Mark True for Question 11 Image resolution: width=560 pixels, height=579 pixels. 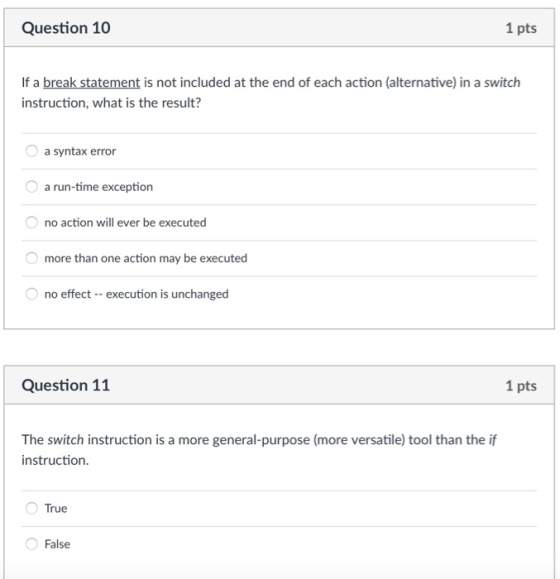[32, 508]
